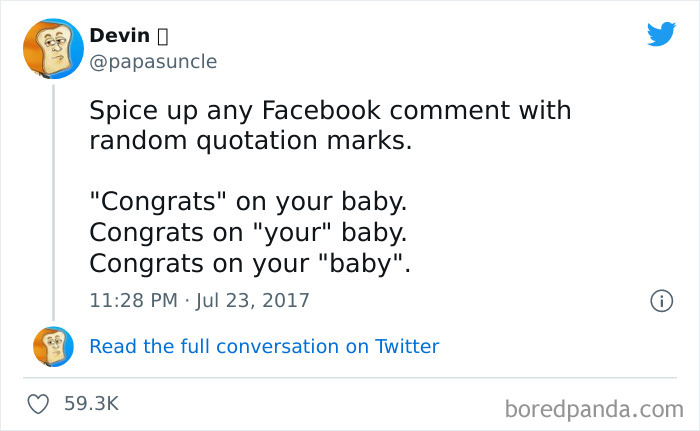The height and width of the screenshot is (431, 700).
Task: Open the tweet info circle icon
Action: 660,300
